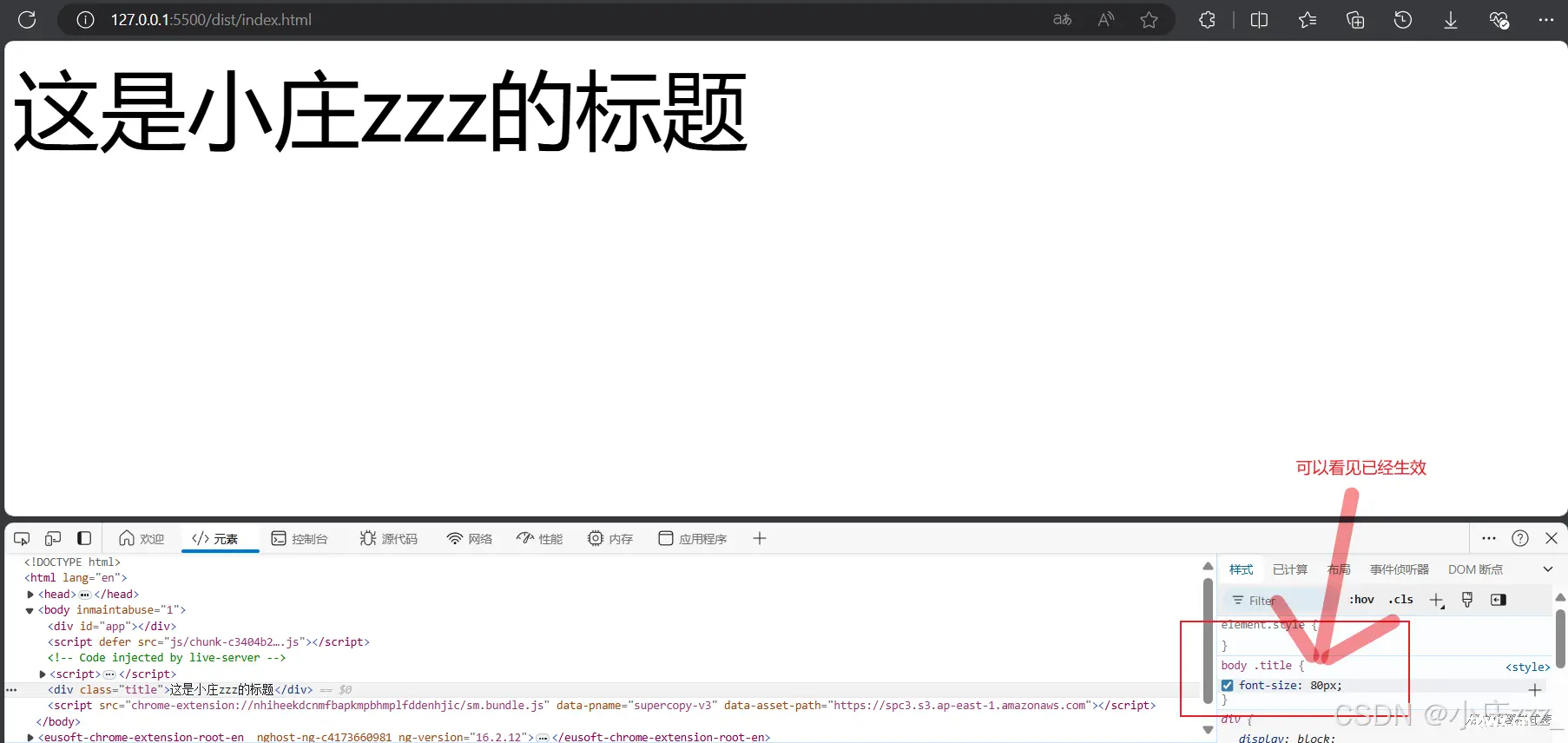1568x743 pixels.
Task: Open the 性能 performance tab
Action: click(x=540, y=538)
